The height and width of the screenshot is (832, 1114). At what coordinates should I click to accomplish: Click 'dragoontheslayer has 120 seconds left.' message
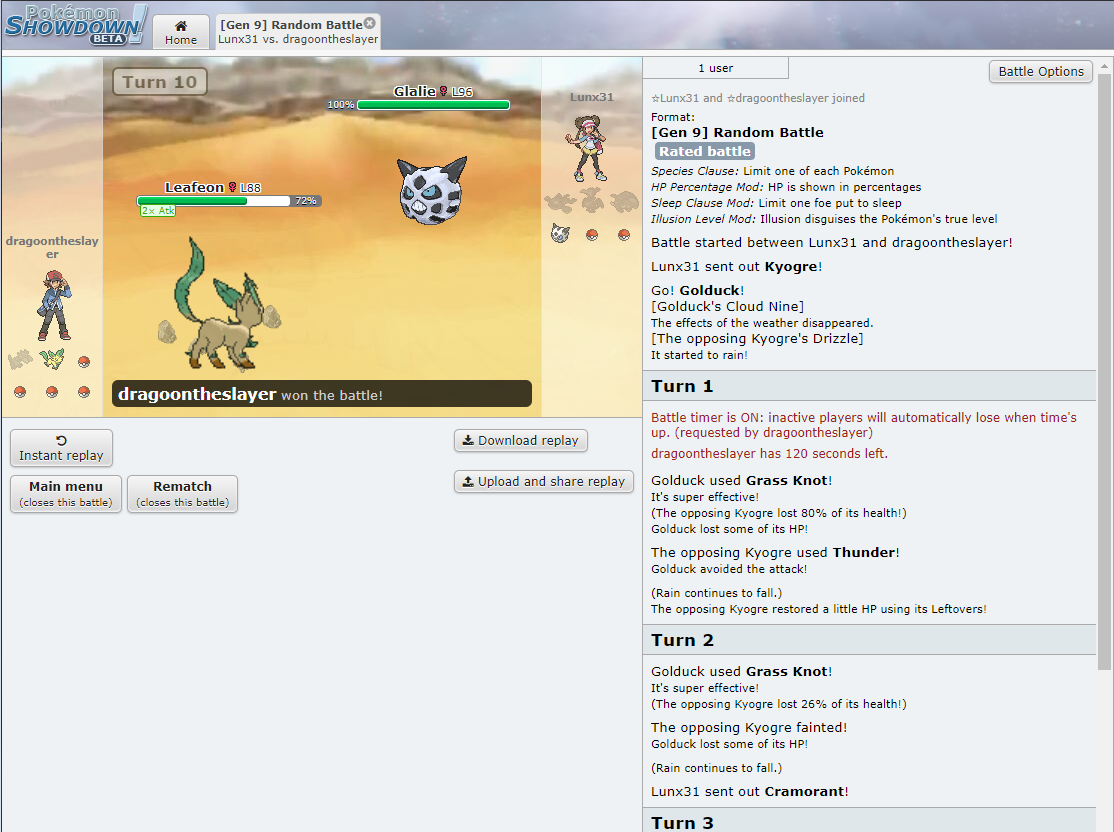click(x=769, y=453)
